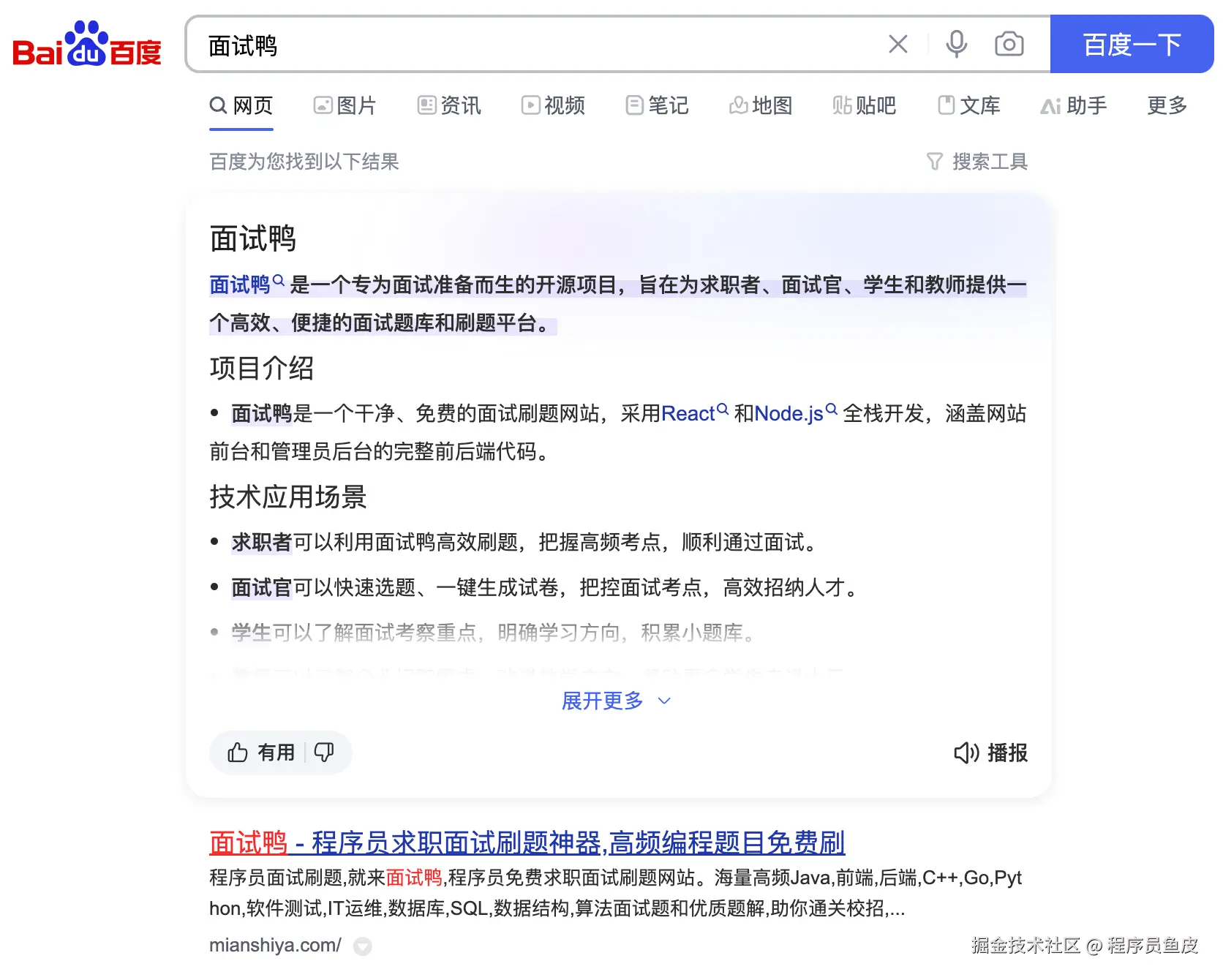Click the thumbs down icon
This screenshot has width=1223, height=980.
(324, 753)
